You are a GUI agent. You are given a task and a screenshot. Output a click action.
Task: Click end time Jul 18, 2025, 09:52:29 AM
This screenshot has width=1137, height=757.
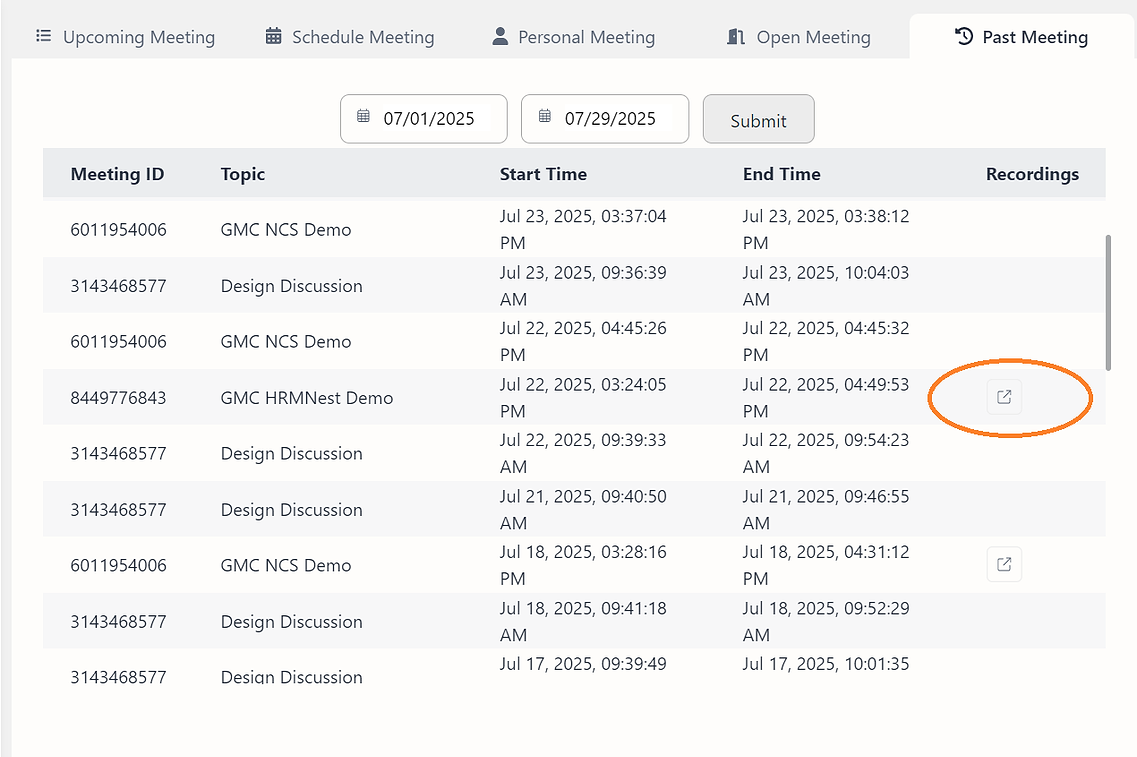(x=826, y=621)
